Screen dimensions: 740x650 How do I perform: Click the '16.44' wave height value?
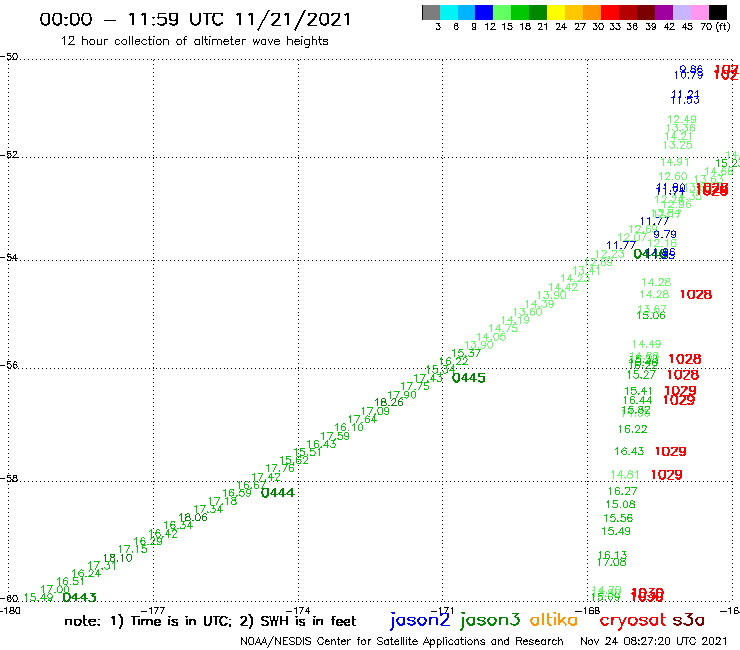point(638,400)
